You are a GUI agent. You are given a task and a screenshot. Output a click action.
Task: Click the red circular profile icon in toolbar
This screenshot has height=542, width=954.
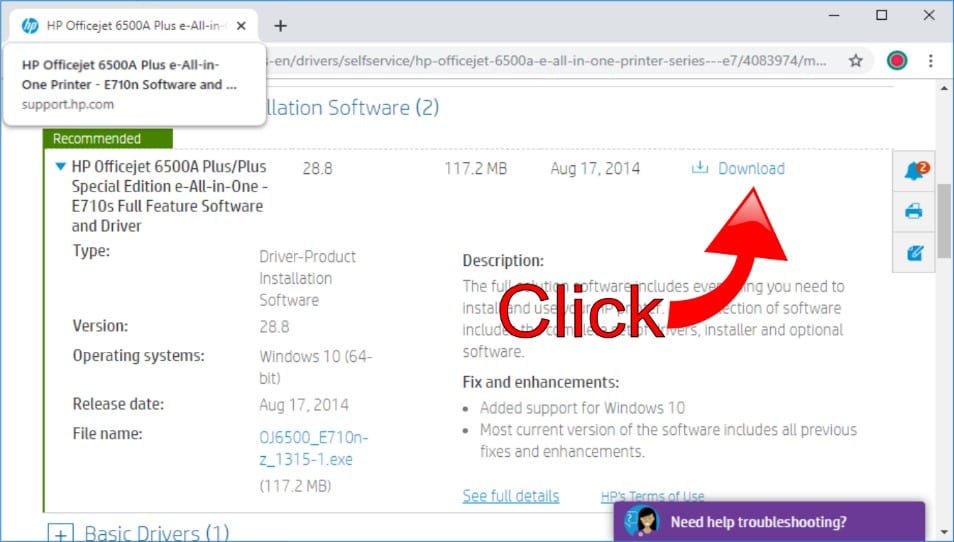[x=897, y=61]
